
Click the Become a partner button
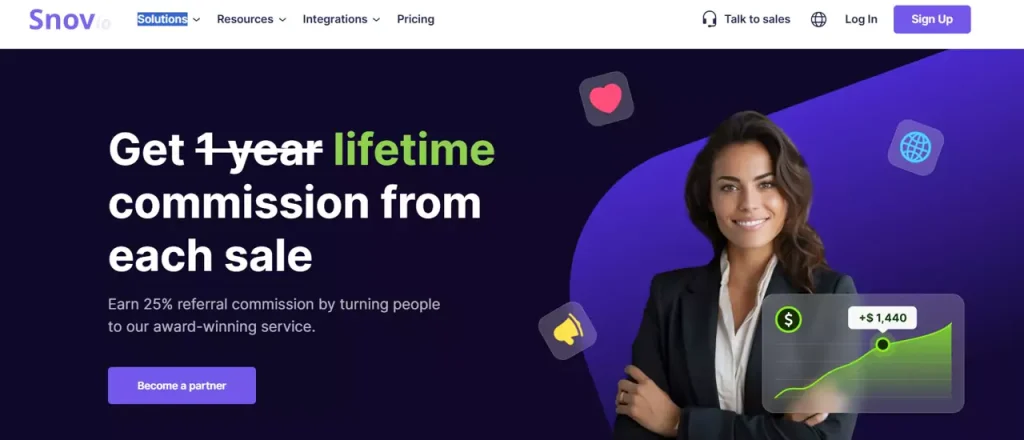182,385
